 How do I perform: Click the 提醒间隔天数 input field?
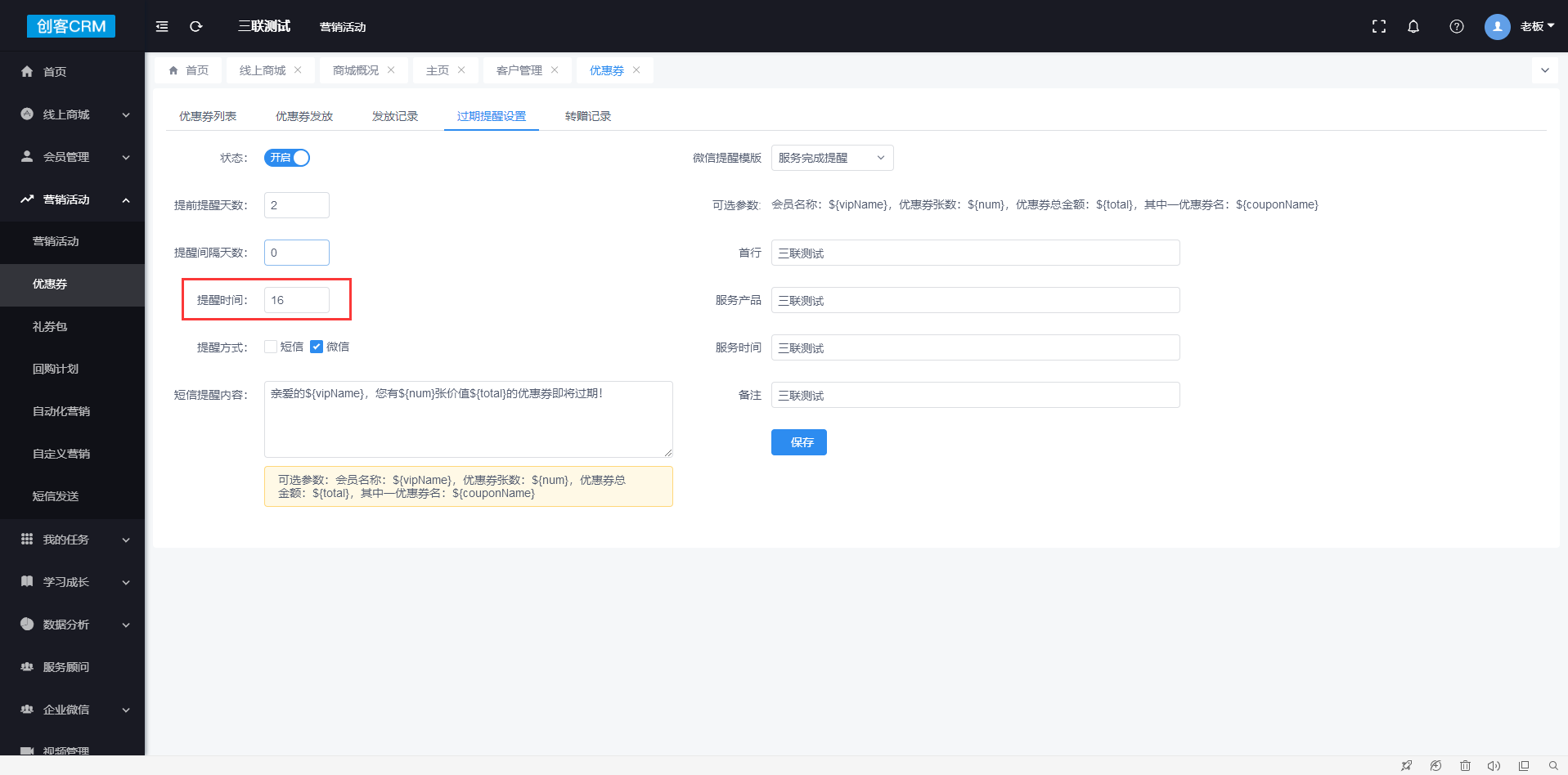point(297,253)
